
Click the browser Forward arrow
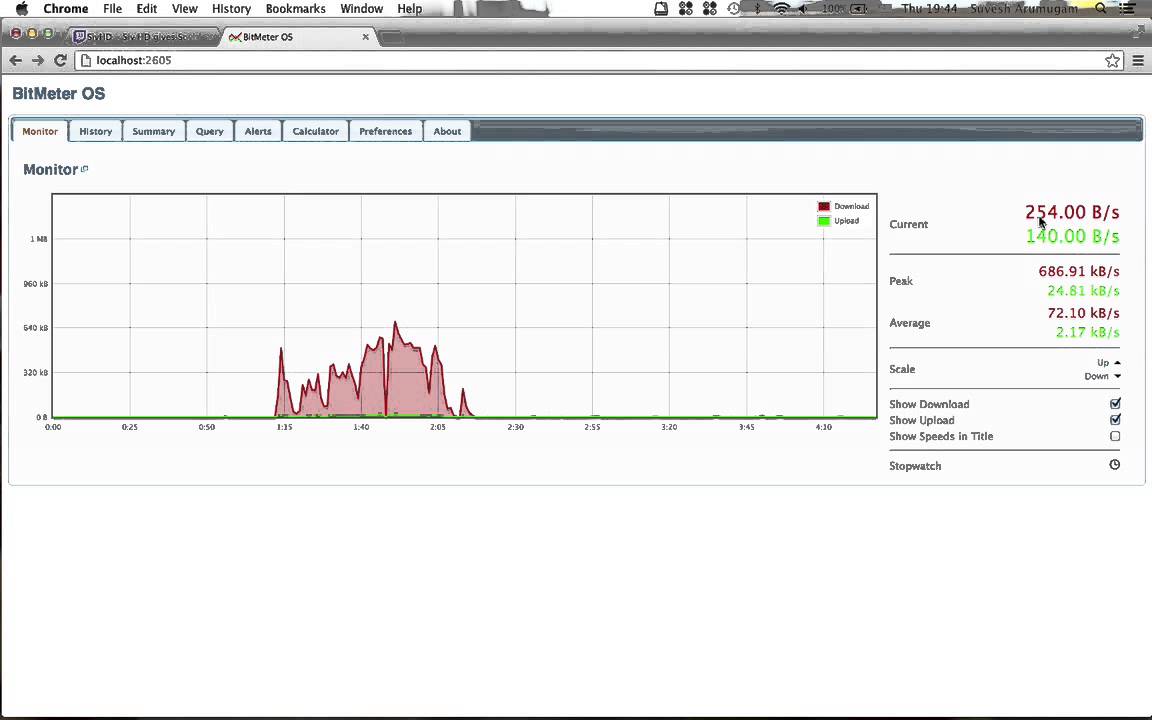pos(37,60)
